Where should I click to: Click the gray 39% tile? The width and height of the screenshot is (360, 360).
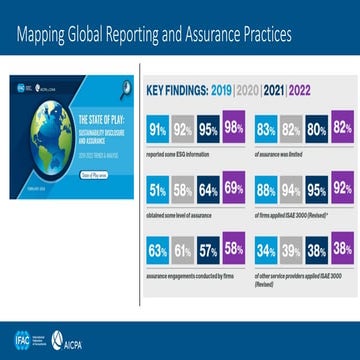pos(291,250)
